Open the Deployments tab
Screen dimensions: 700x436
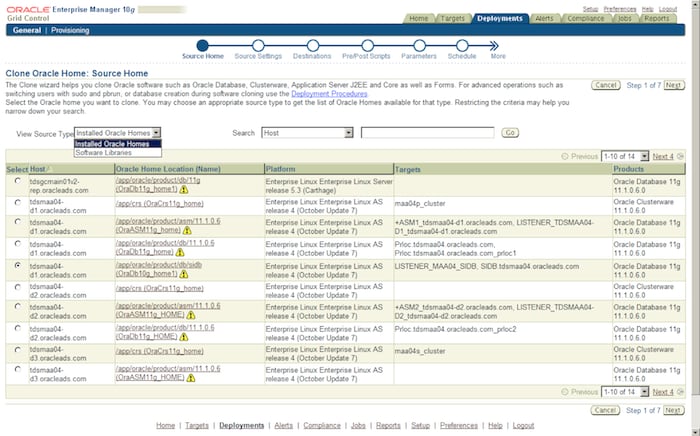(500, 18)
